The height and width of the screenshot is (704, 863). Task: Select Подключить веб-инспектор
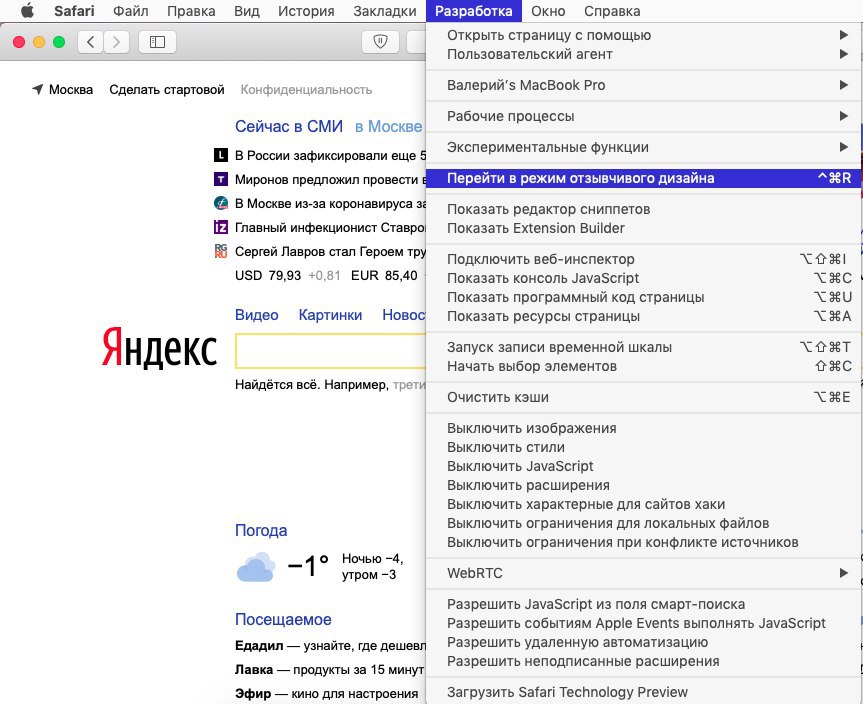643,259
